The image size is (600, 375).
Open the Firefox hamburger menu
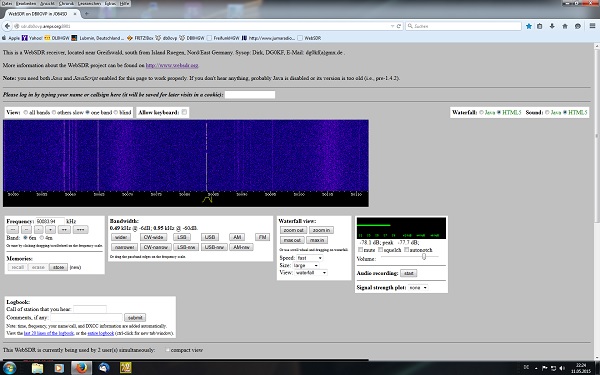click(x=592, y=26)
